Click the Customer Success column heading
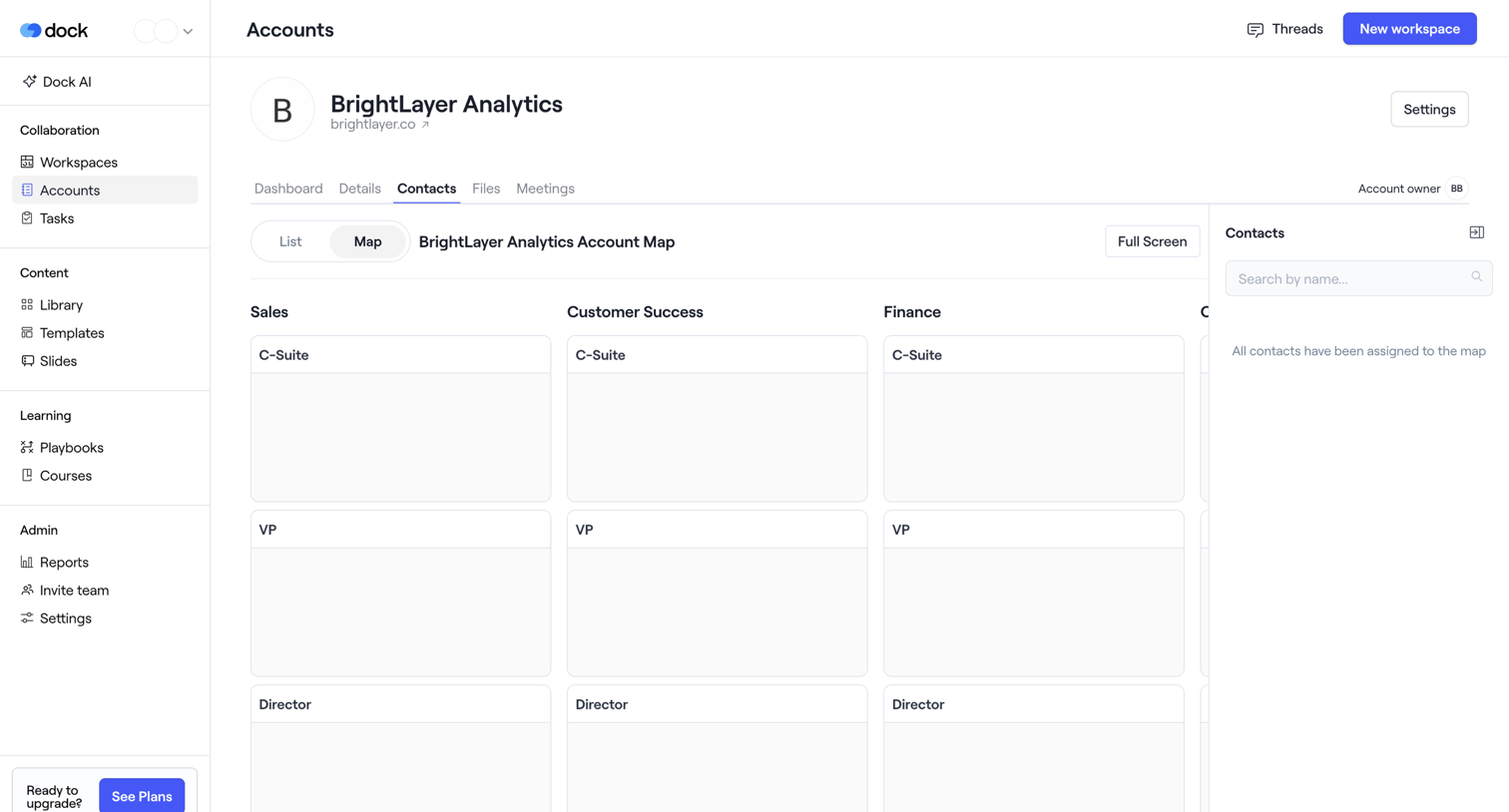Screen dimensions: 1509x812 (x=635, y=312)
